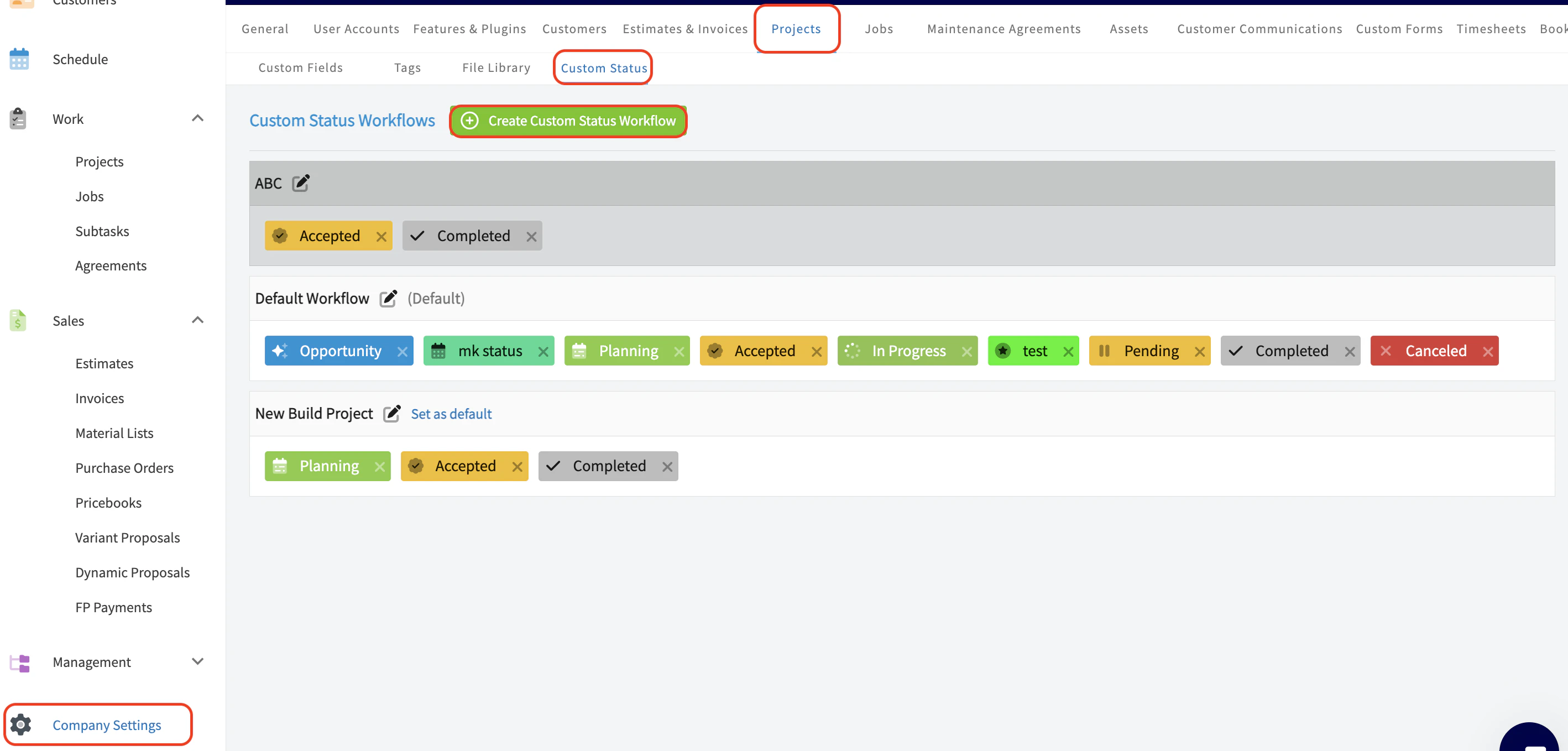1568x751 pixels.
Task: Remove Planning status from Default Workflow
Action: pyautogui.click(x=680, y=351)
